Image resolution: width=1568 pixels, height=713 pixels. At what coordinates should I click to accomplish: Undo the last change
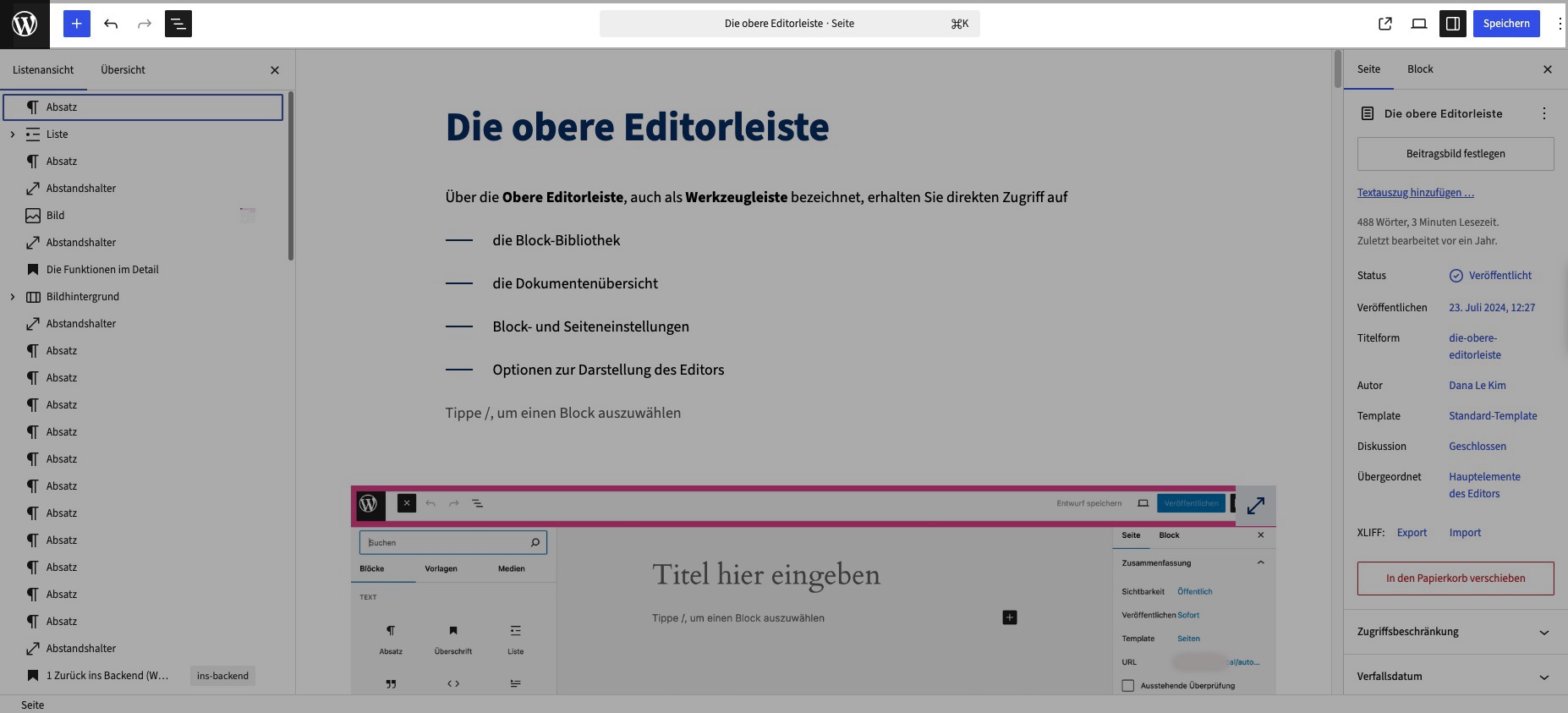coord(111,24)
